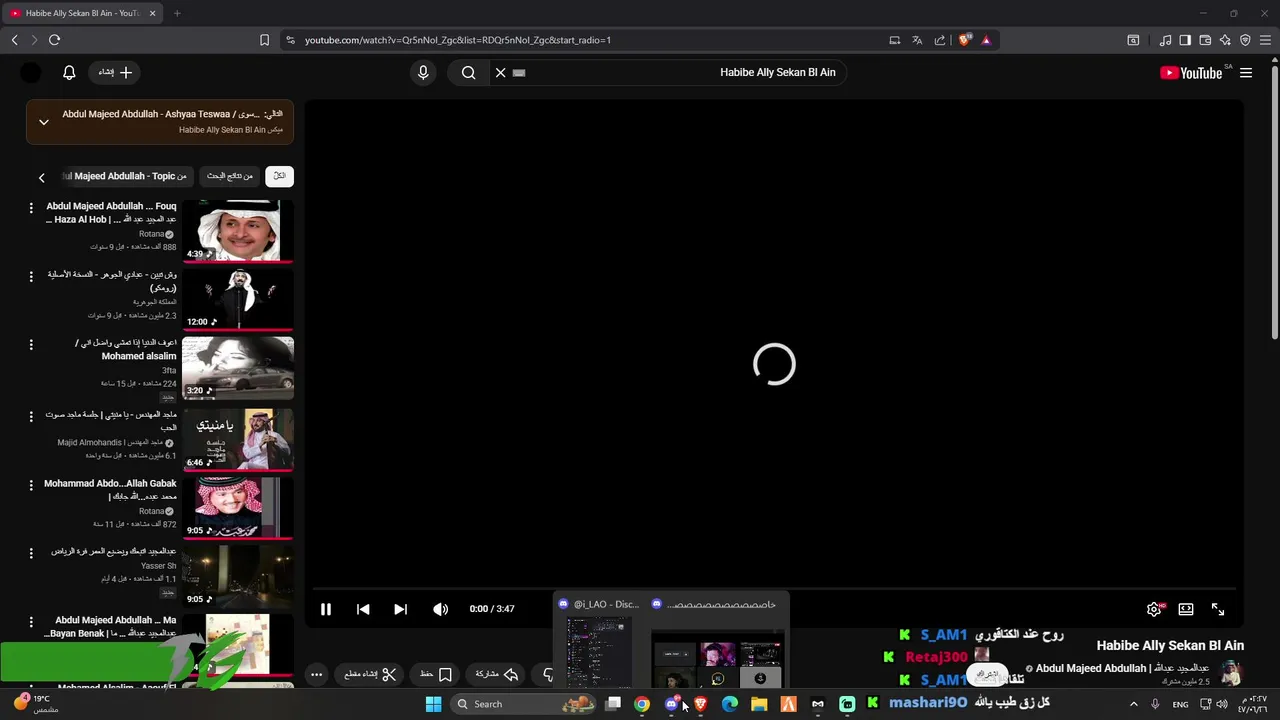Open YouTube notifications bell
Viewport: 1280px width, 720px height.
tap(69, 72)
